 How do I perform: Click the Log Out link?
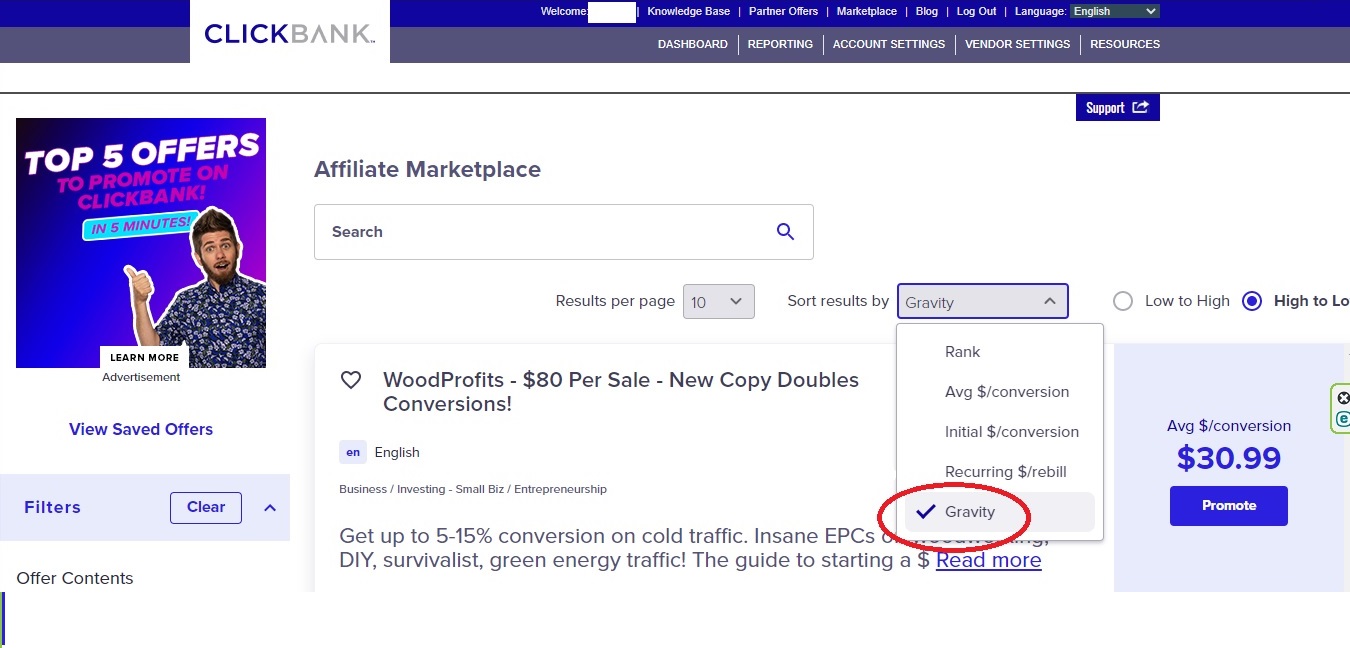[977, 12]
